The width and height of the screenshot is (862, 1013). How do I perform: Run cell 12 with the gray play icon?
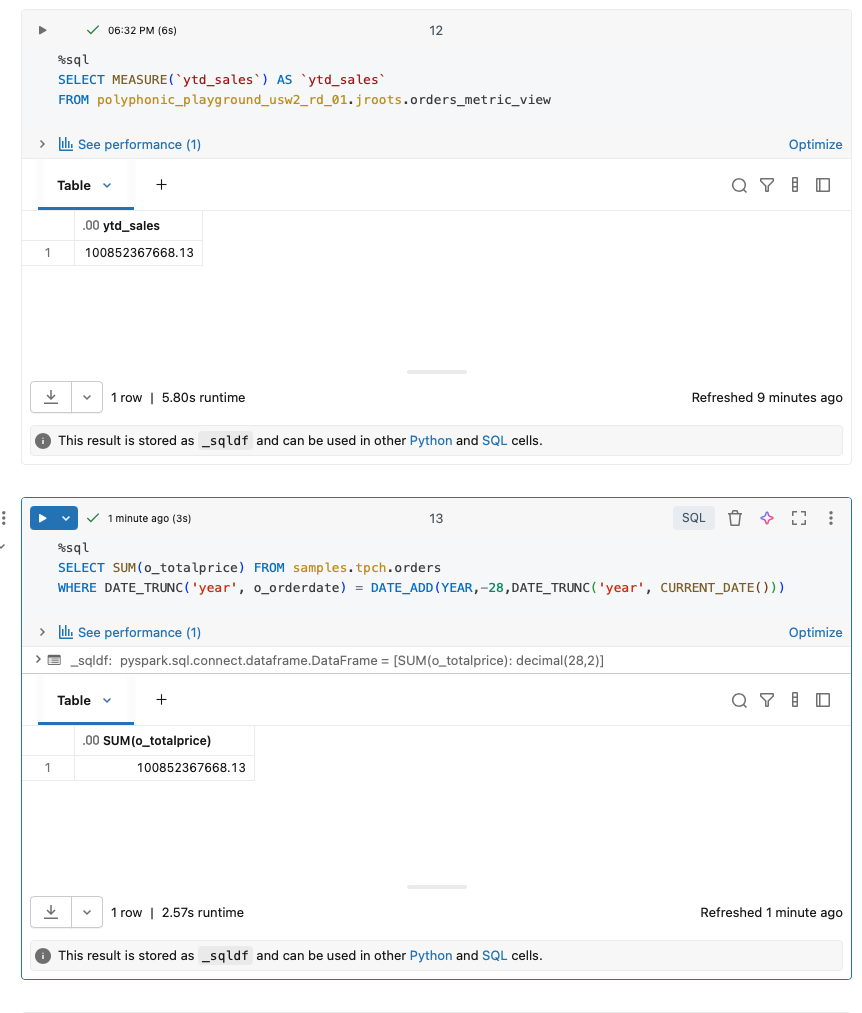coord(43,30)
